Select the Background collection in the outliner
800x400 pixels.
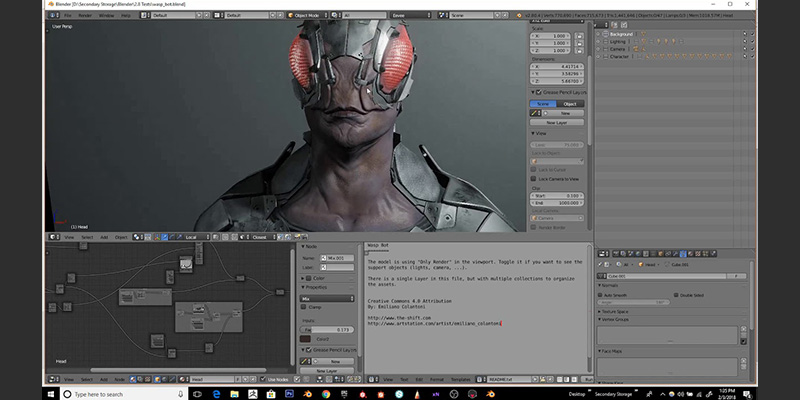tap(621, 34)
